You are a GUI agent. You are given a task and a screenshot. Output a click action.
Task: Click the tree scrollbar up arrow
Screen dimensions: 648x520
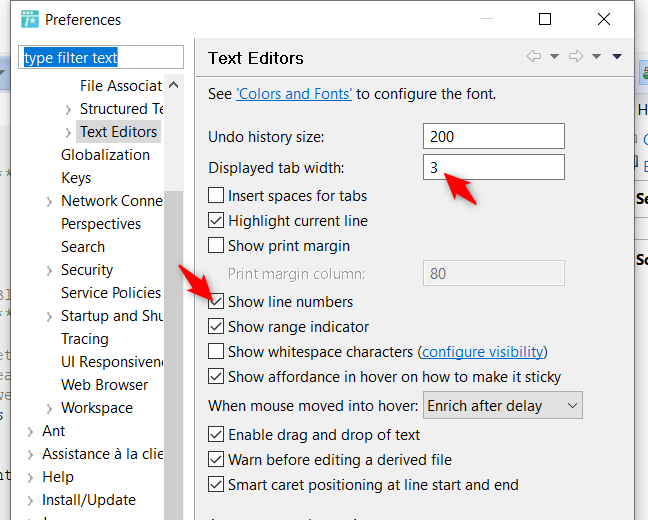pyautogui.click(x=174, y=85)
